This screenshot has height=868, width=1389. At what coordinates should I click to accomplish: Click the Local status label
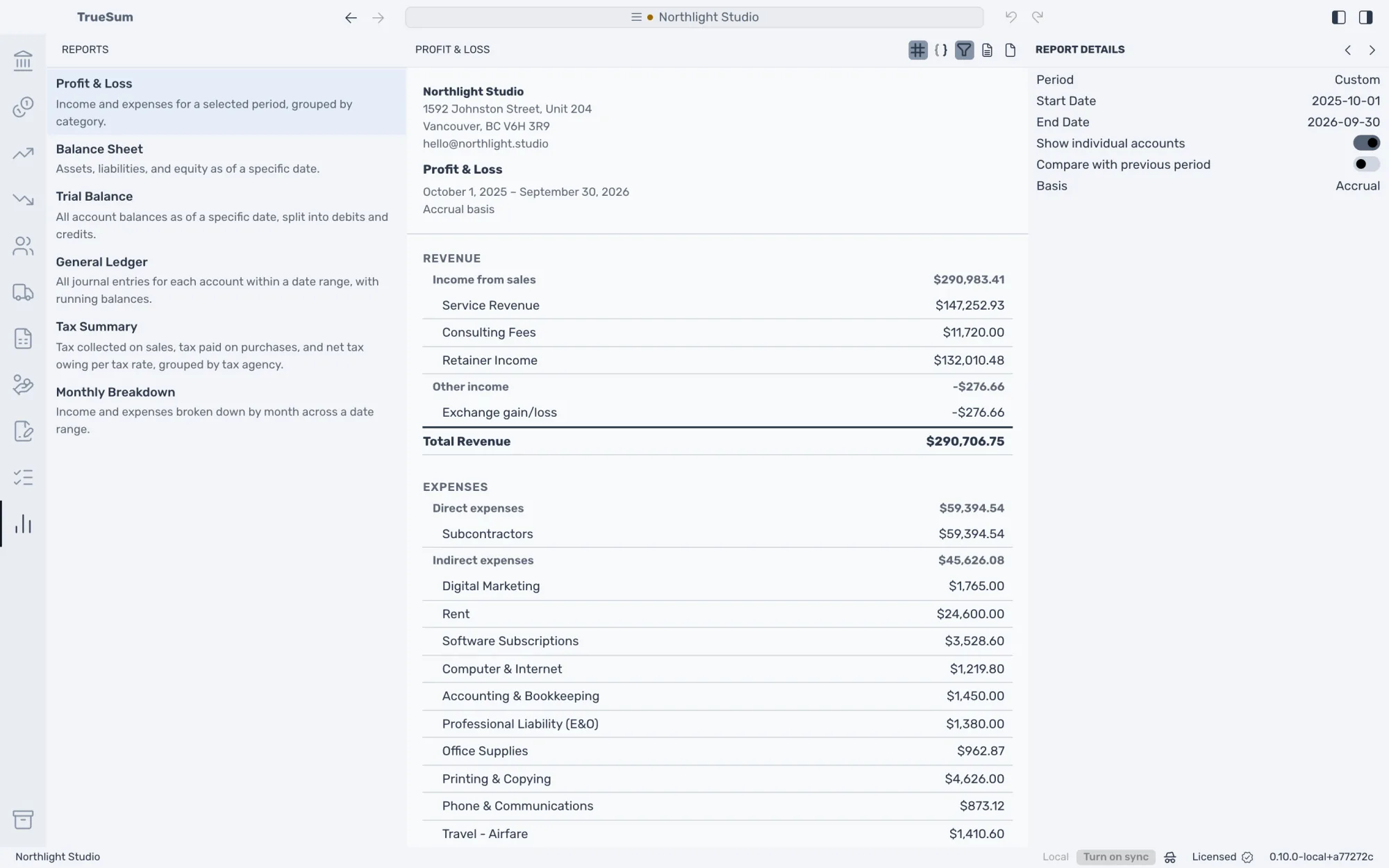click(1055, 857)
